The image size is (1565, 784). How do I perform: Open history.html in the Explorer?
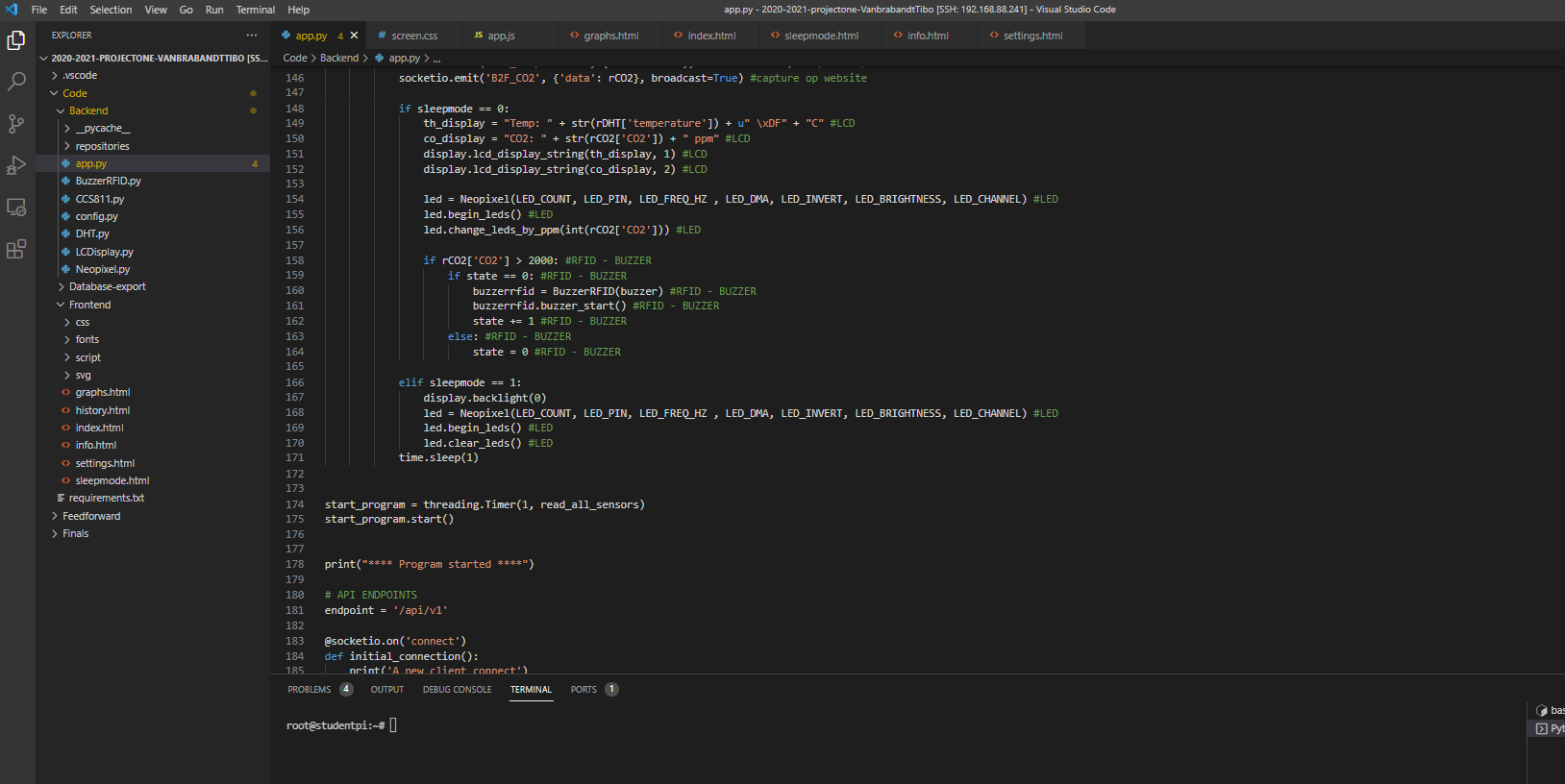point(153,410)
